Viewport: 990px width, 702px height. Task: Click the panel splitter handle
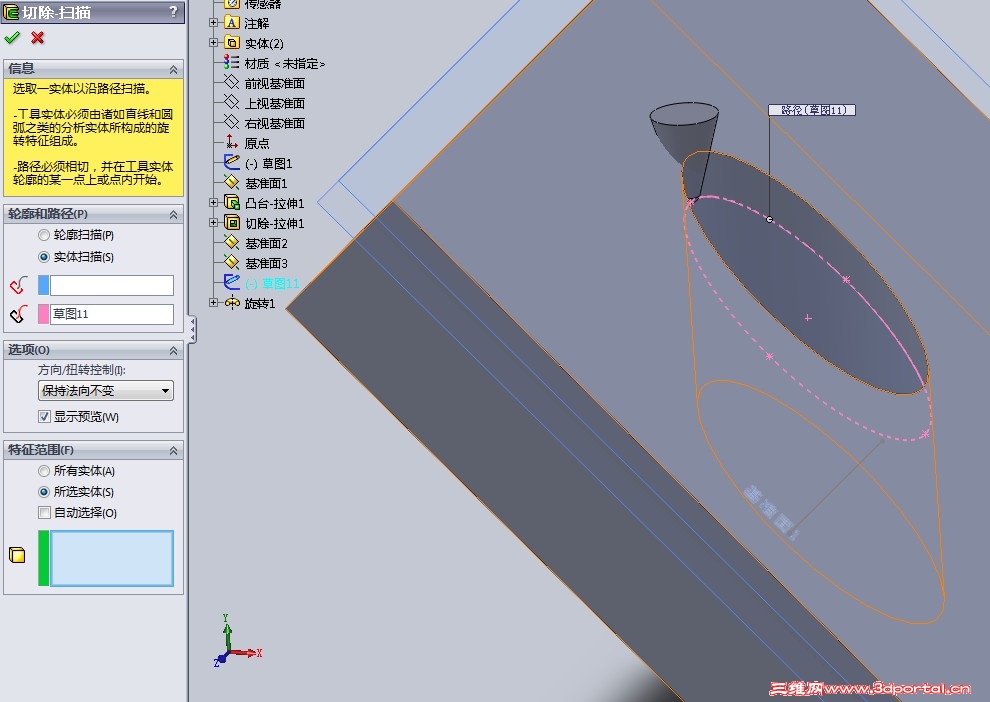[x=192, y=330]
